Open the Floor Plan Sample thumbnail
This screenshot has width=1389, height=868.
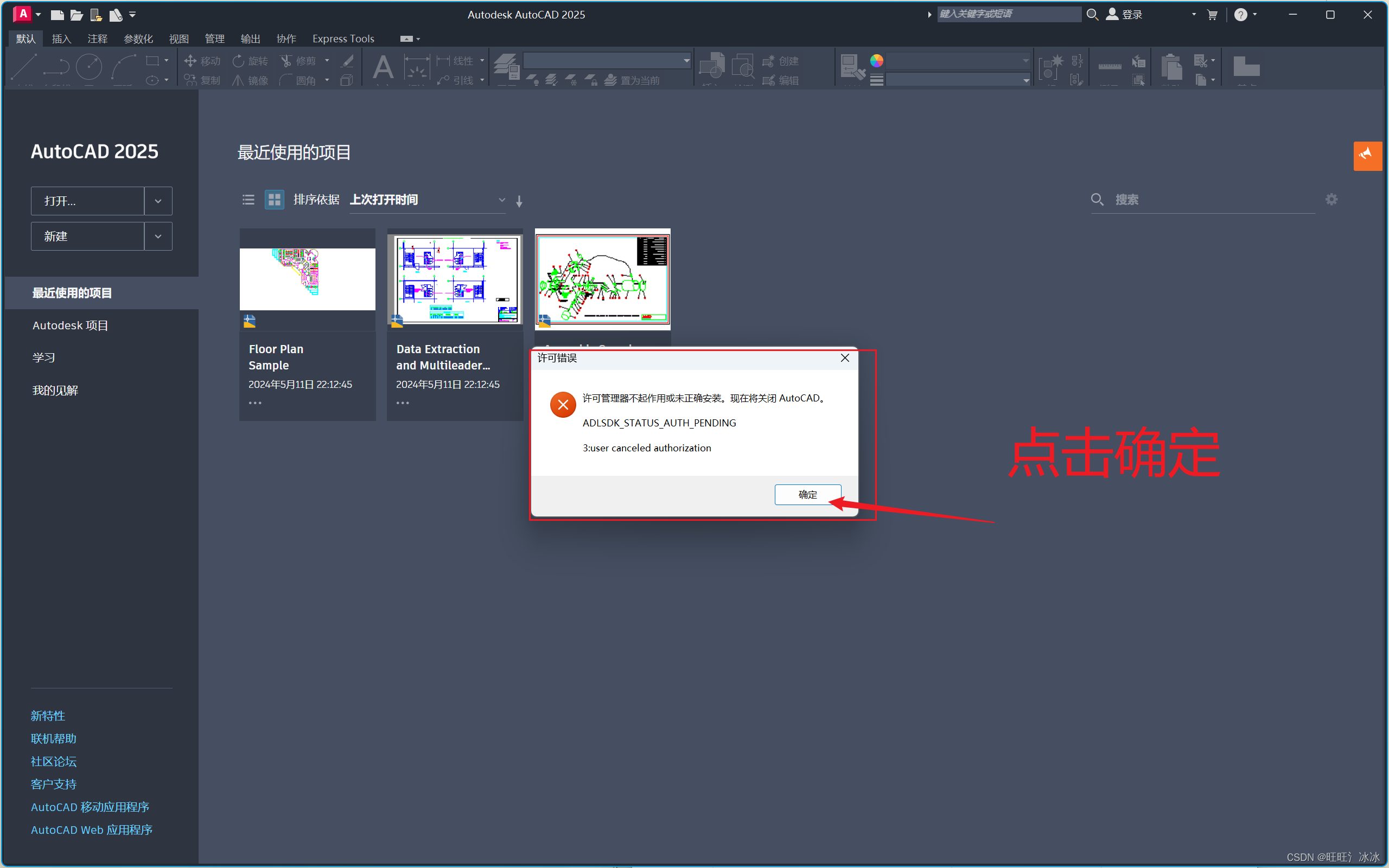click(x=308, y=279)
